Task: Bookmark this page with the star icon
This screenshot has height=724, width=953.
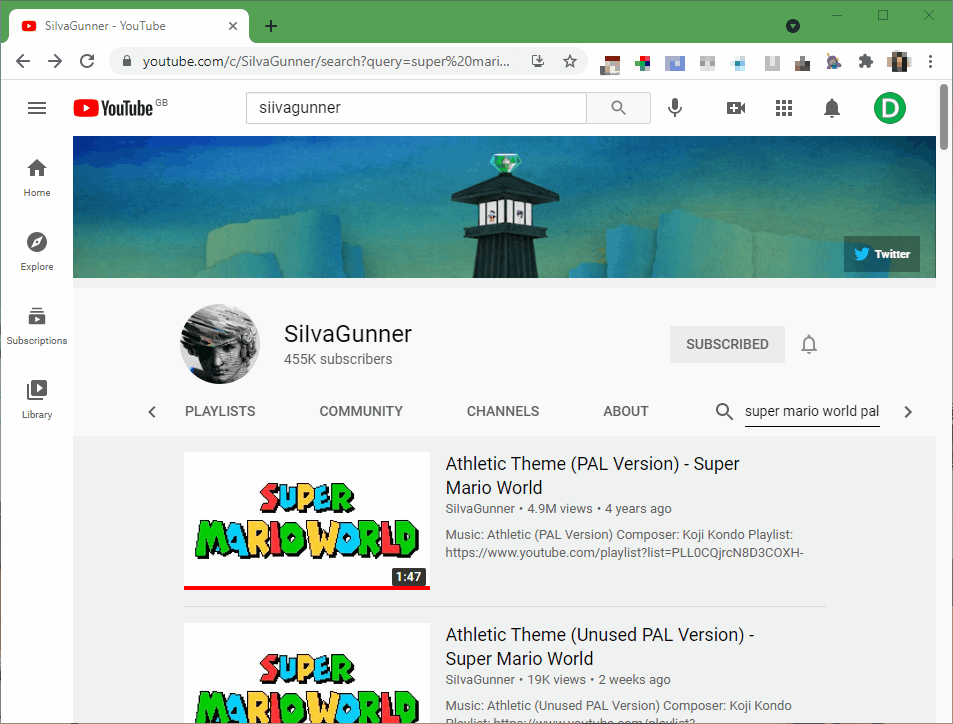Action: pyautogui.click(x=569, y=61)
